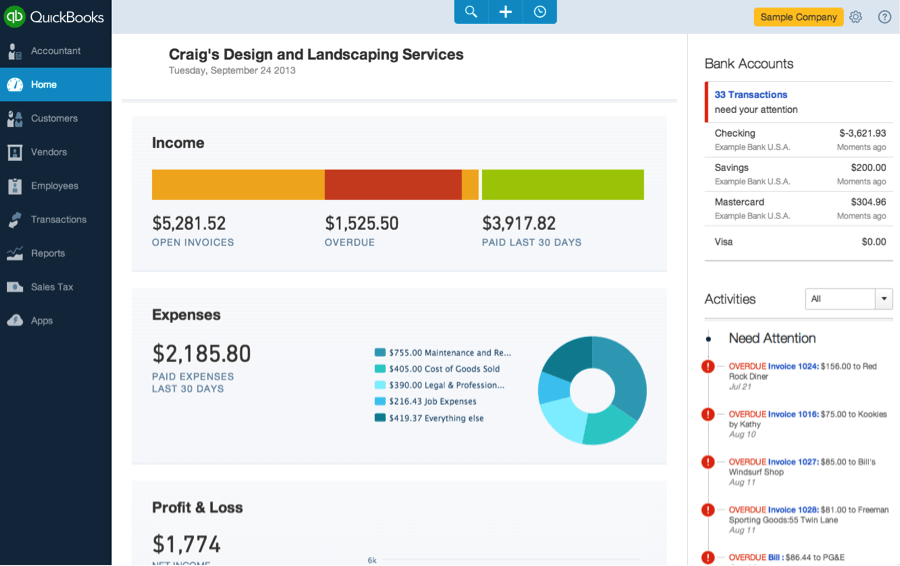Open the overdue Bill link to PG&E
The width and height of the screenshot is (900, 566).
[775, 557]
